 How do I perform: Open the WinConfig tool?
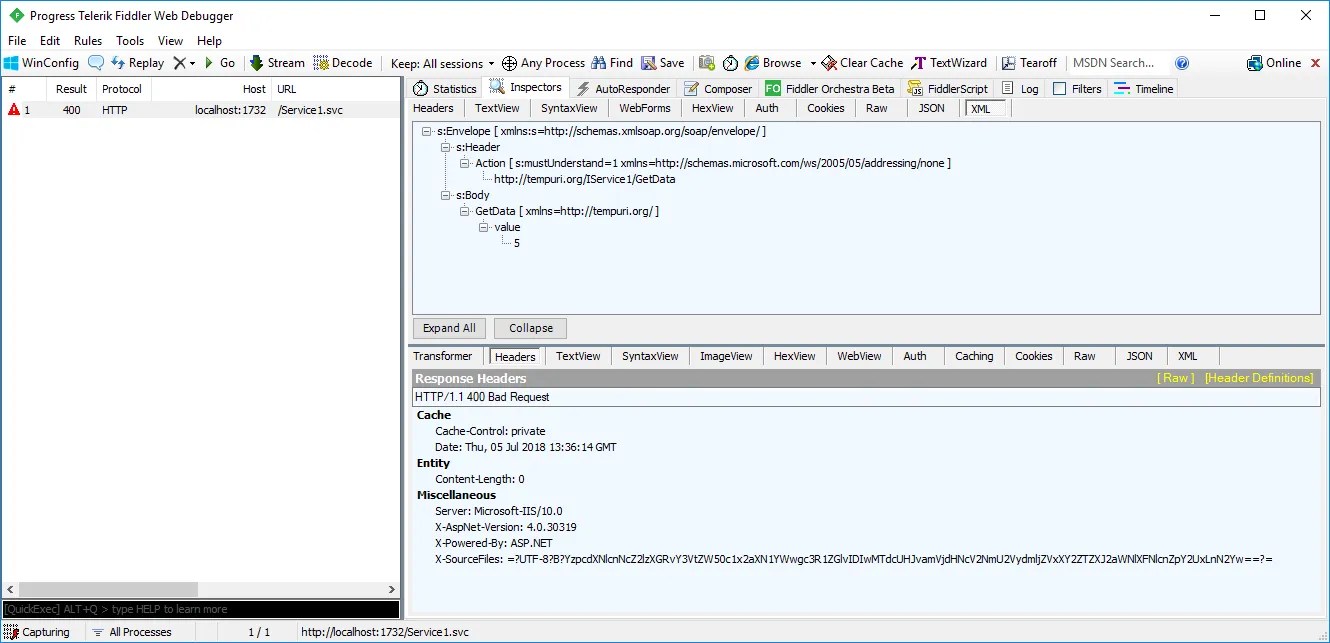(41, 63)
